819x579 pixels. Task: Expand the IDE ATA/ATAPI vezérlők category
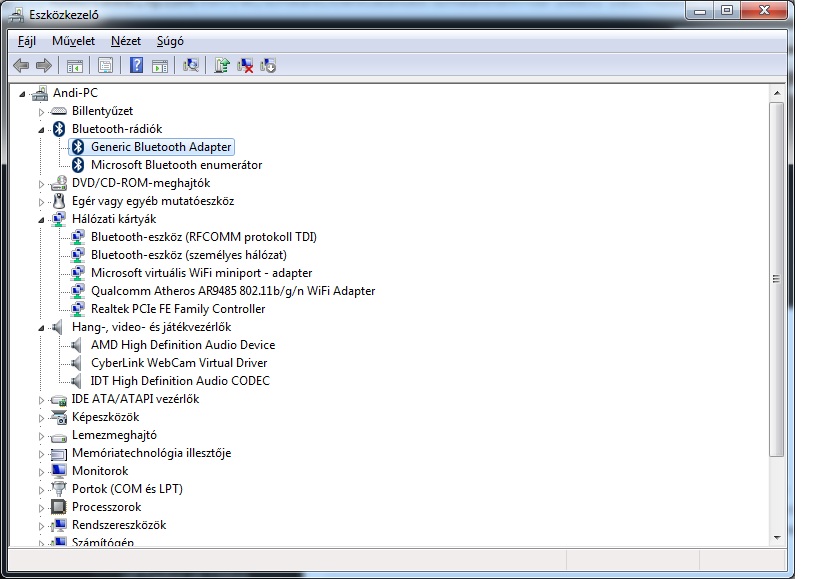coord(41,400)
